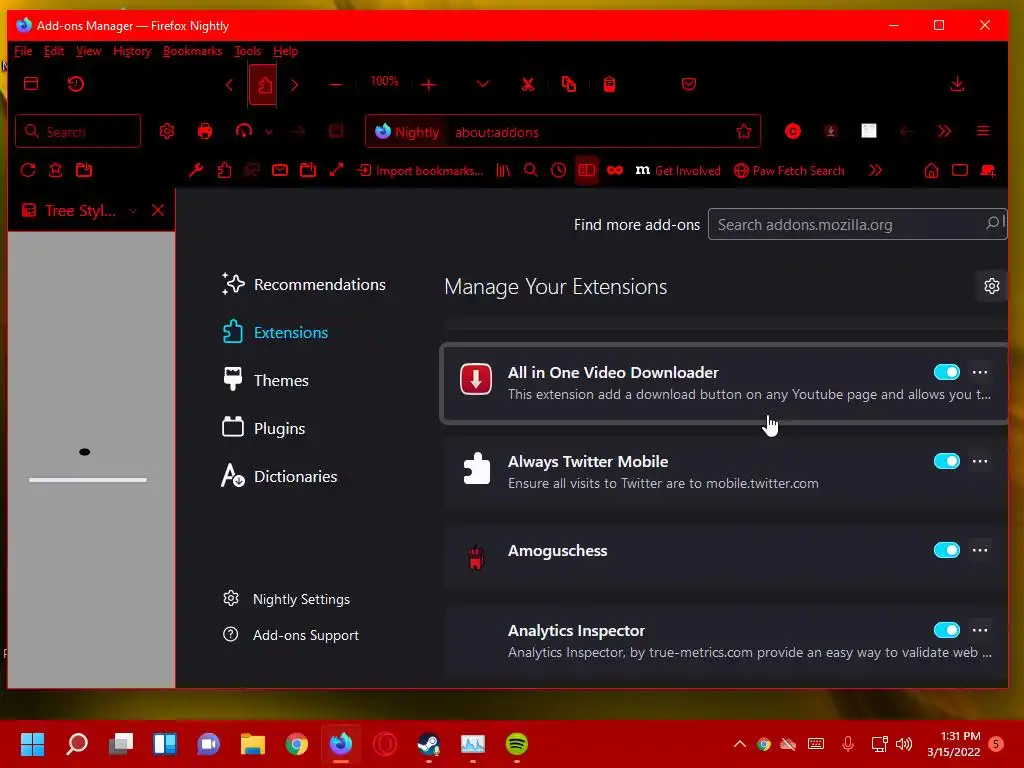
Task: Click the Home house icon
Action: [931, 170]
